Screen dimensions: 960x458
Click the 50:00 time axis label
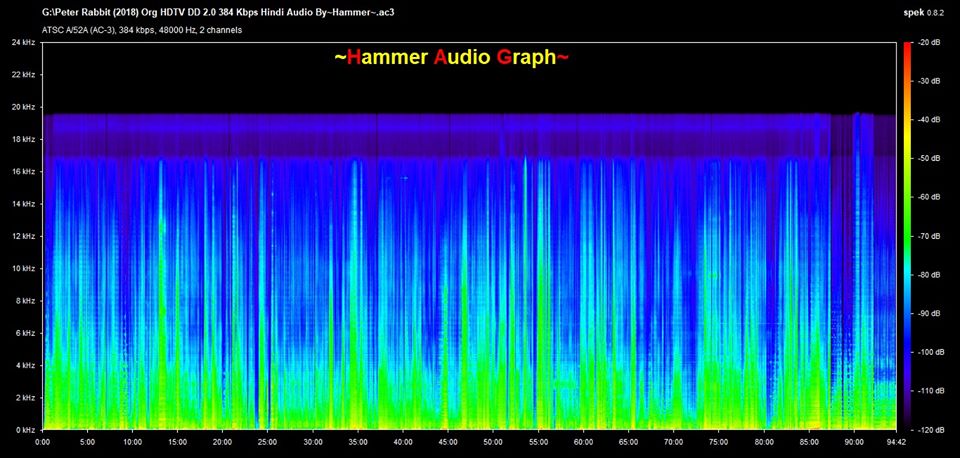click(493, 441)
